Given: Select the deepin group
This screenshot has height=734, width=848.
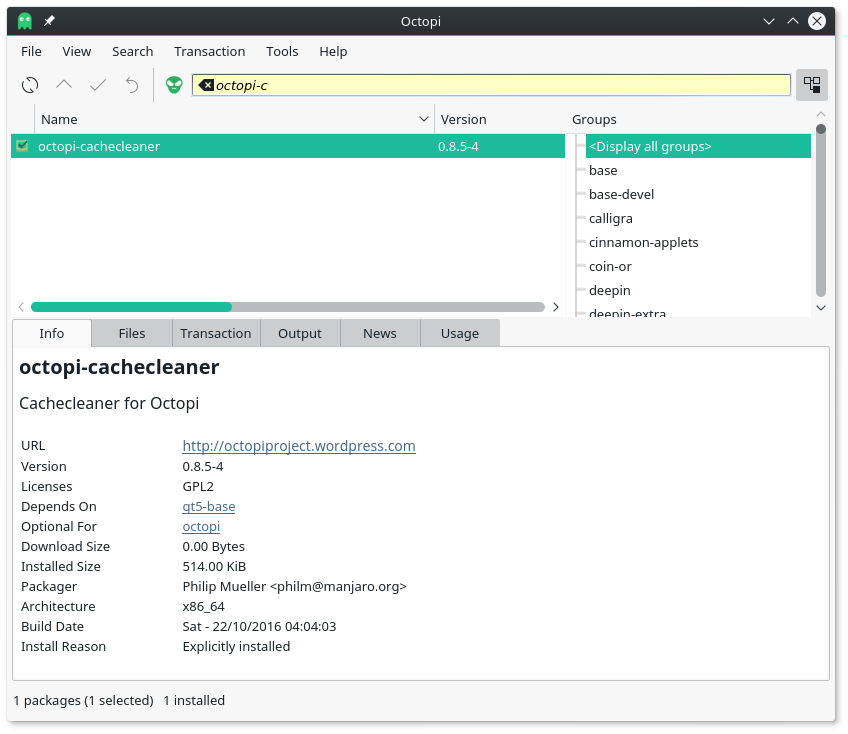Looking at the screenshot, I should (x=610, y=290).
